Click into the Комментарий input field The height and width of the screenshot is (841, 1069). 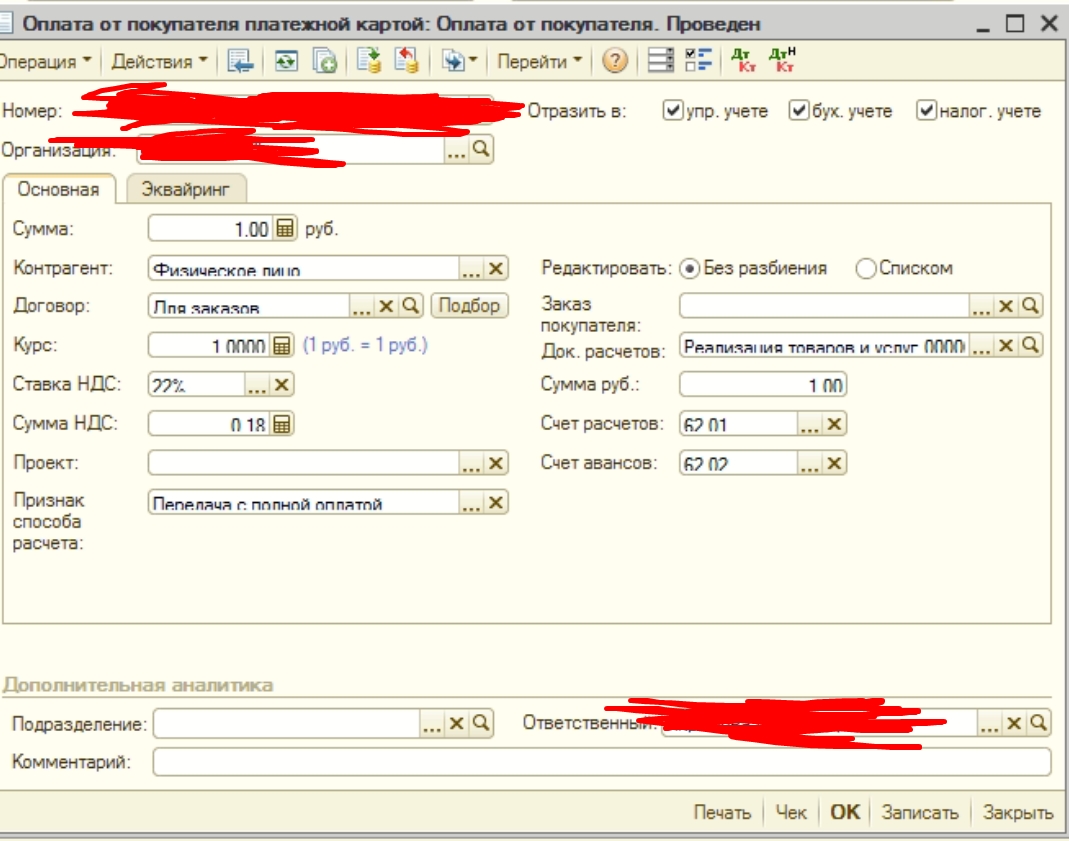point(600,762)
